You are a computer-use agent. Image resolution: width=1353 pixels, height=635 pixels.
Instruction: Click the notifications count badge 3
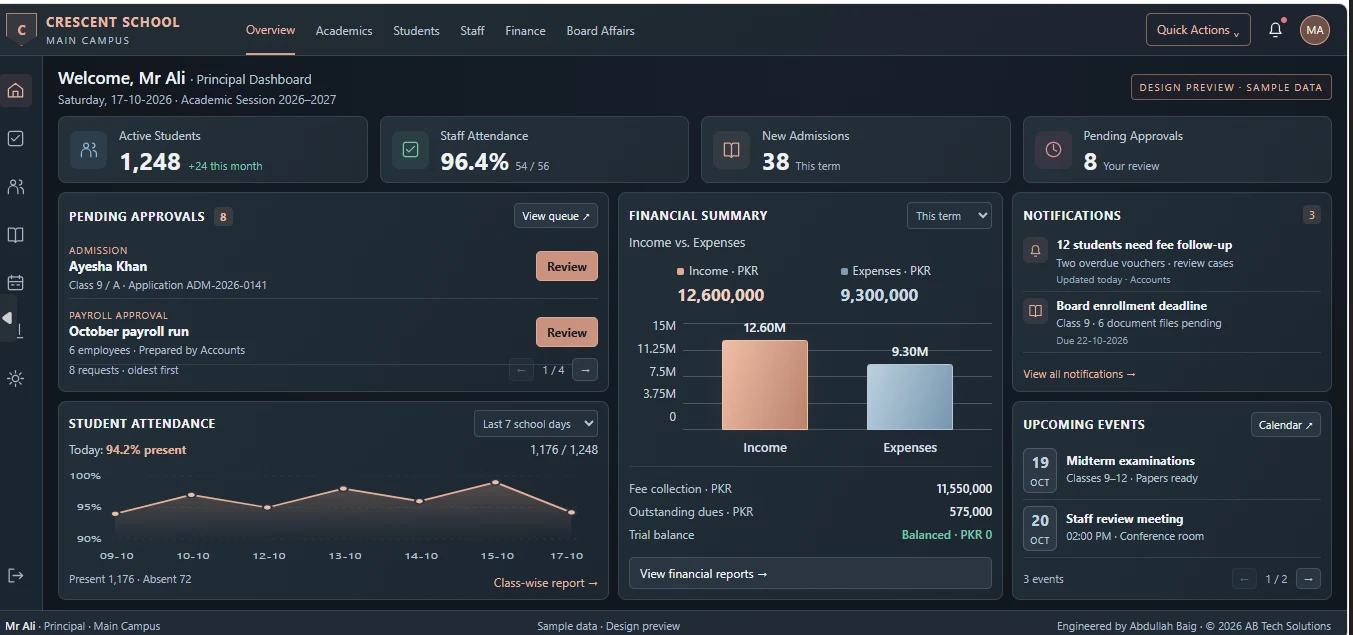[1312, 215]
